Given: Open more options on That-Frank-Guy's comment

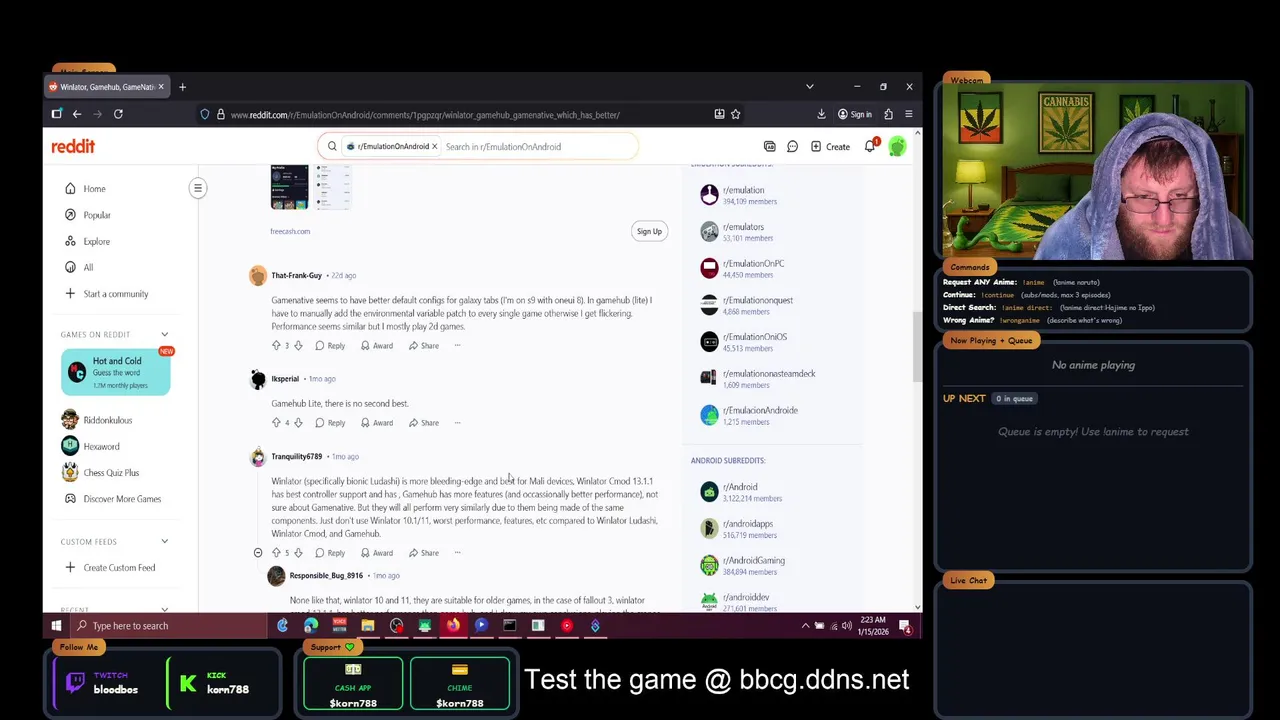Looking at the screenshot, I should tap(457, 346).
